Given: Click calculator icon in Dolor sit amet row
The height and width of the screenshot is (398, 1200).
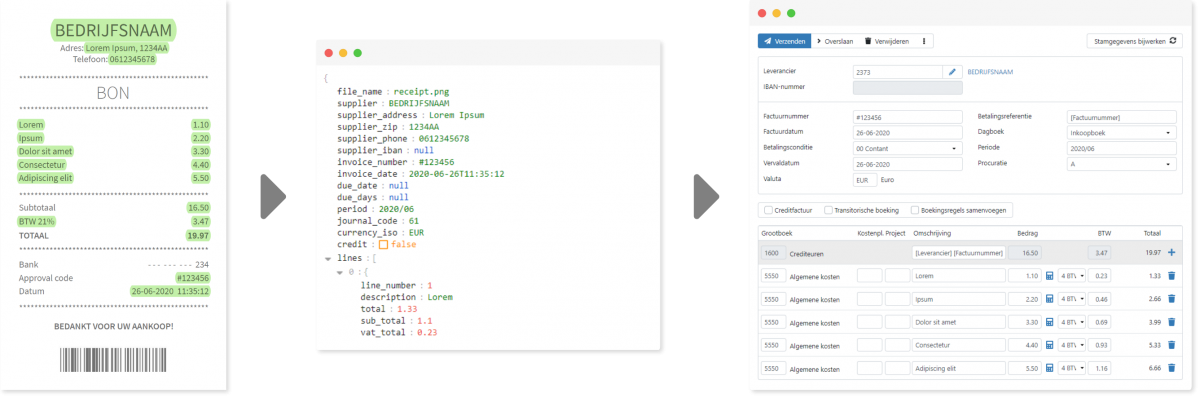Looking at the screenshot, I should [x=1050, y=322].
